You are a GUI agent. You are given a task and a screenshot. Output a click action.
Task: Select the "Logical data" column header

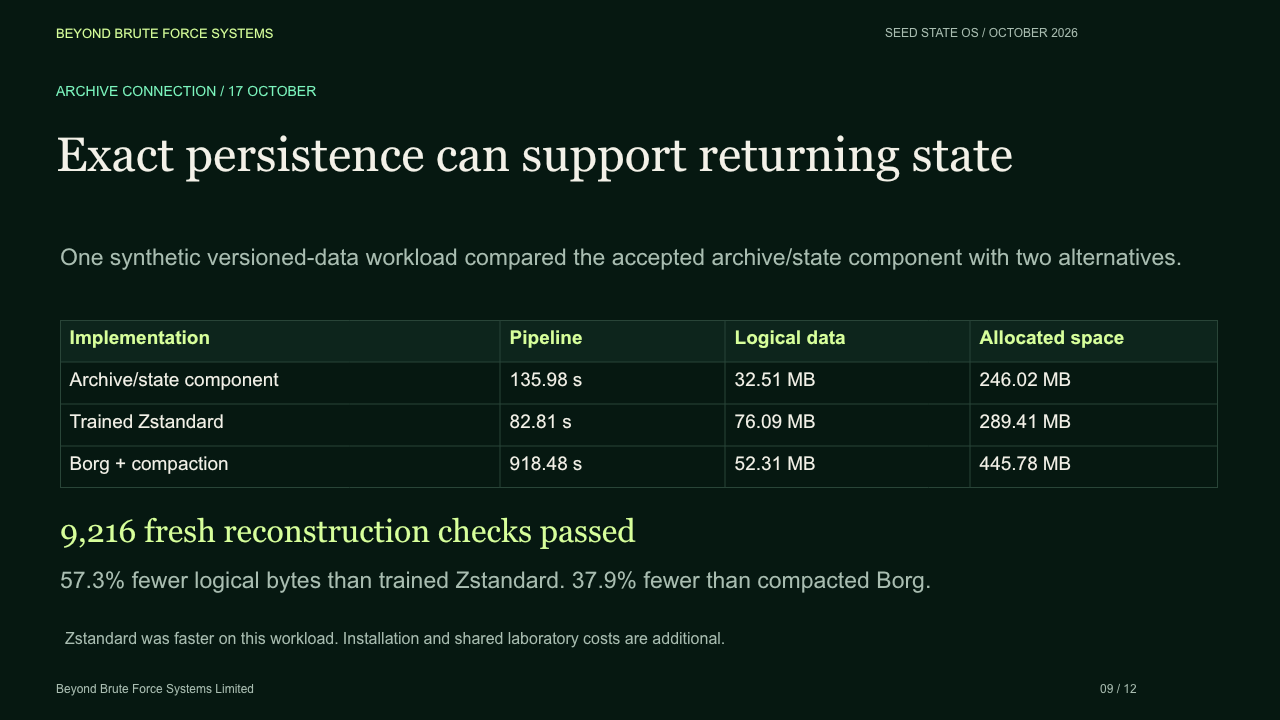coord(847,341)
